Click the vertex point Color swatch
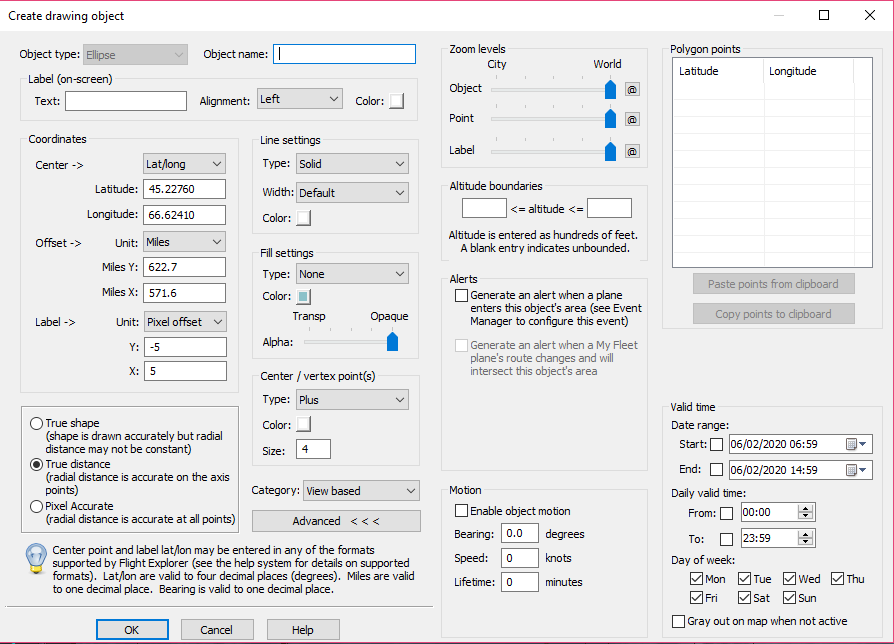 (304, 425)
